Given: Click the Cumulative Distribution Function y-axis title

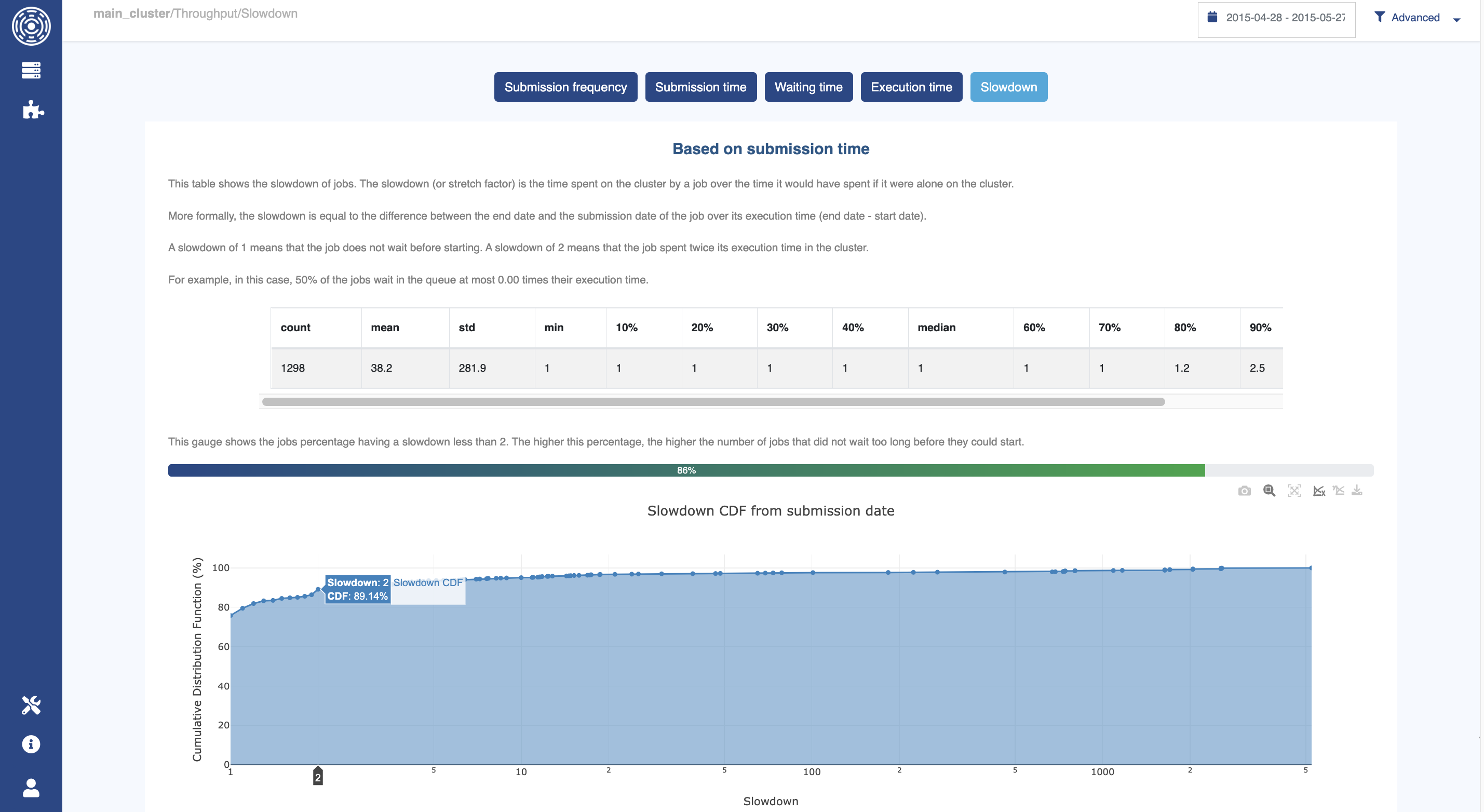Looking at the screenshot, I should pos(197,659).
